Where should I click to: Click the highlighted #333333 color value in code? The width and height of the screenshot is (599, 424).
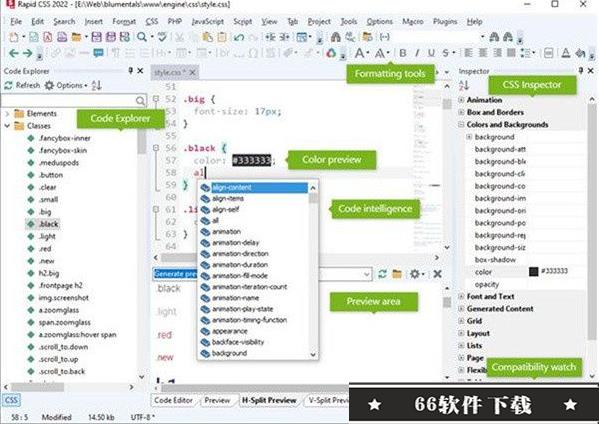(252, 160)
